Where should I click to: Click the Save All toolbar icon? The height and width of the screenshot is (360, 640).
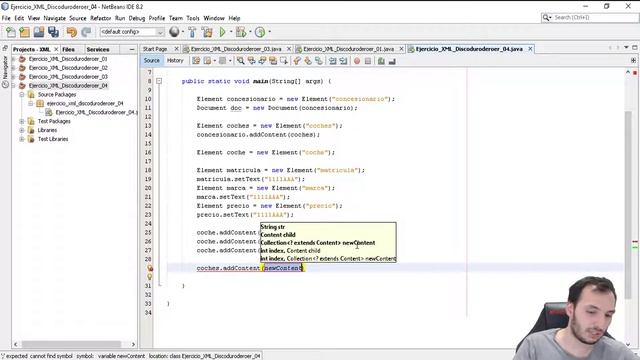point(53,32)
